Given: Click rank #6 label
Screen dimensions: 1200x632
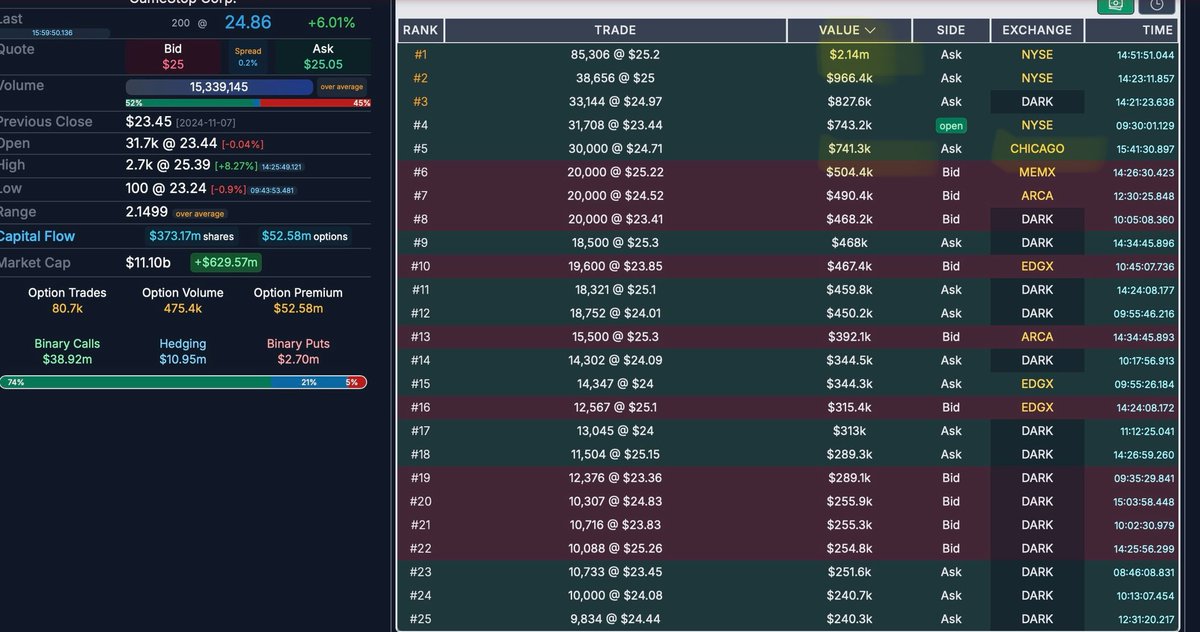Looking at the screenshot, I should tap(420, 172).
